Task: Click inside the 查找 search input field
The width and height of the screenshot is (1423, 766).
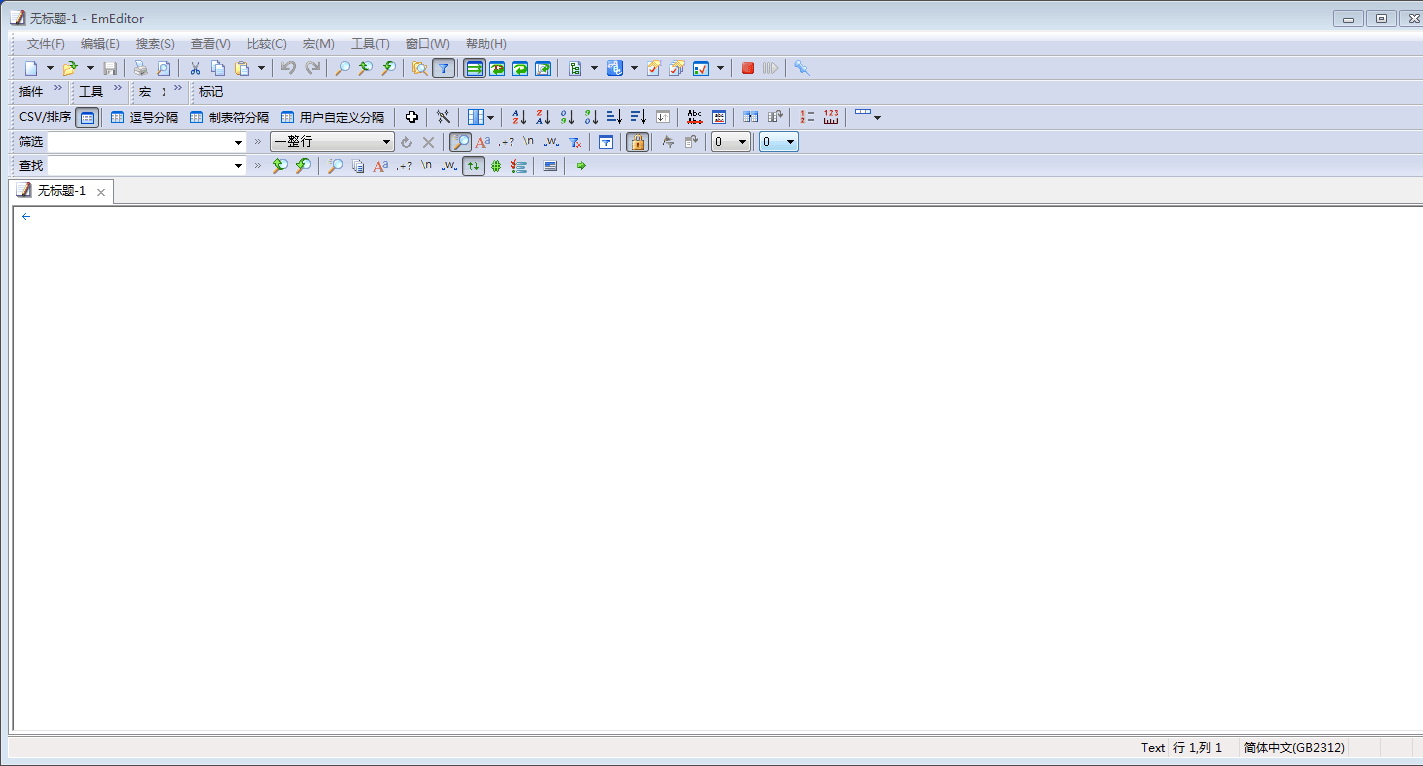Action: coord(140,165)
